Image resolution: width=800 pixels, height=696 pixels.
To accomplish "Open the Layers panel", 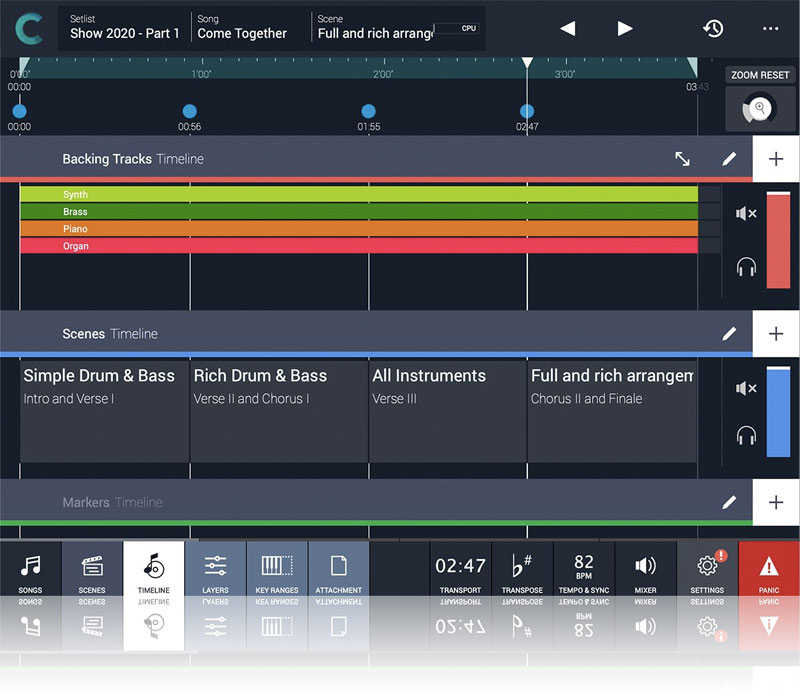I will [x=215, y=573].
